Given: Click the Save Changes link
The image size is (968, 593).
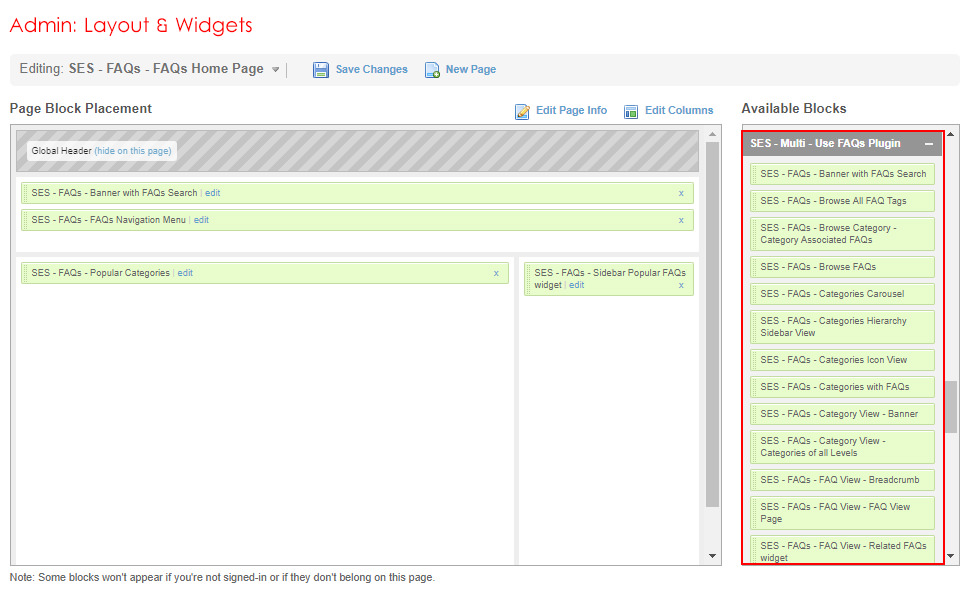Looking at the screenshot, I should (371, 70).
